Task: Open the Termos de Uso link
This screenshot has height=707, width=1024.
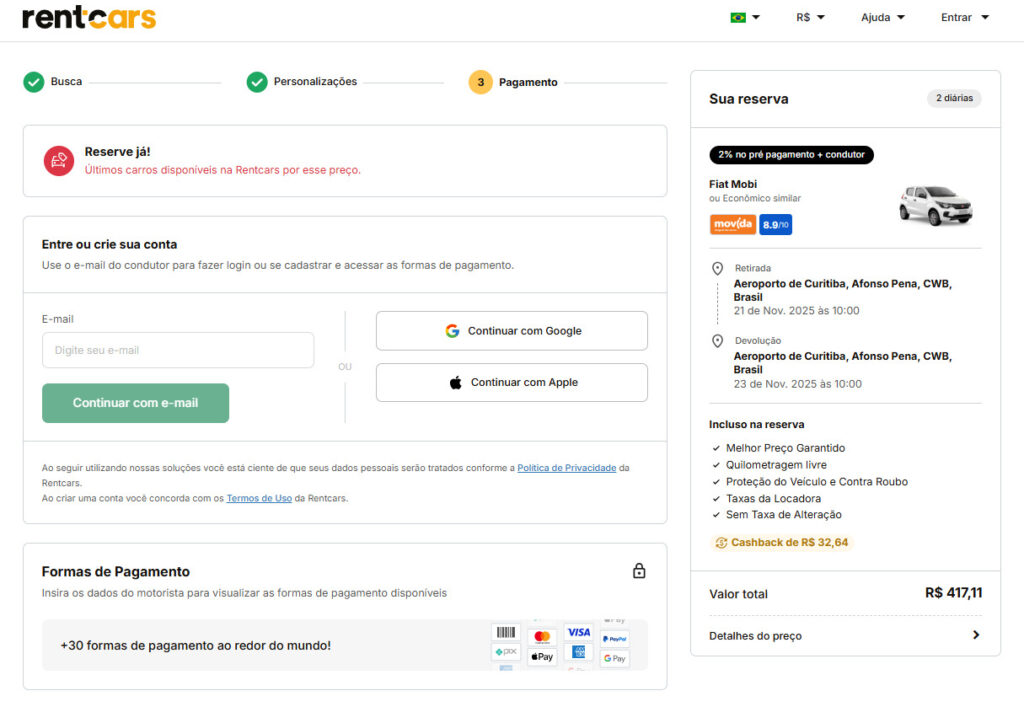Action: pos(259,498)
